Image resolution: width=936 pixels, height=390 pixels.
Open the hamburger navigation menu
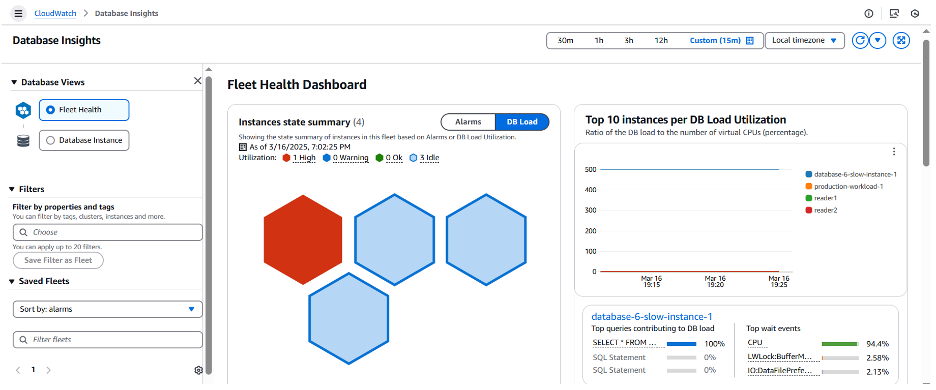[x=19, y=13]
